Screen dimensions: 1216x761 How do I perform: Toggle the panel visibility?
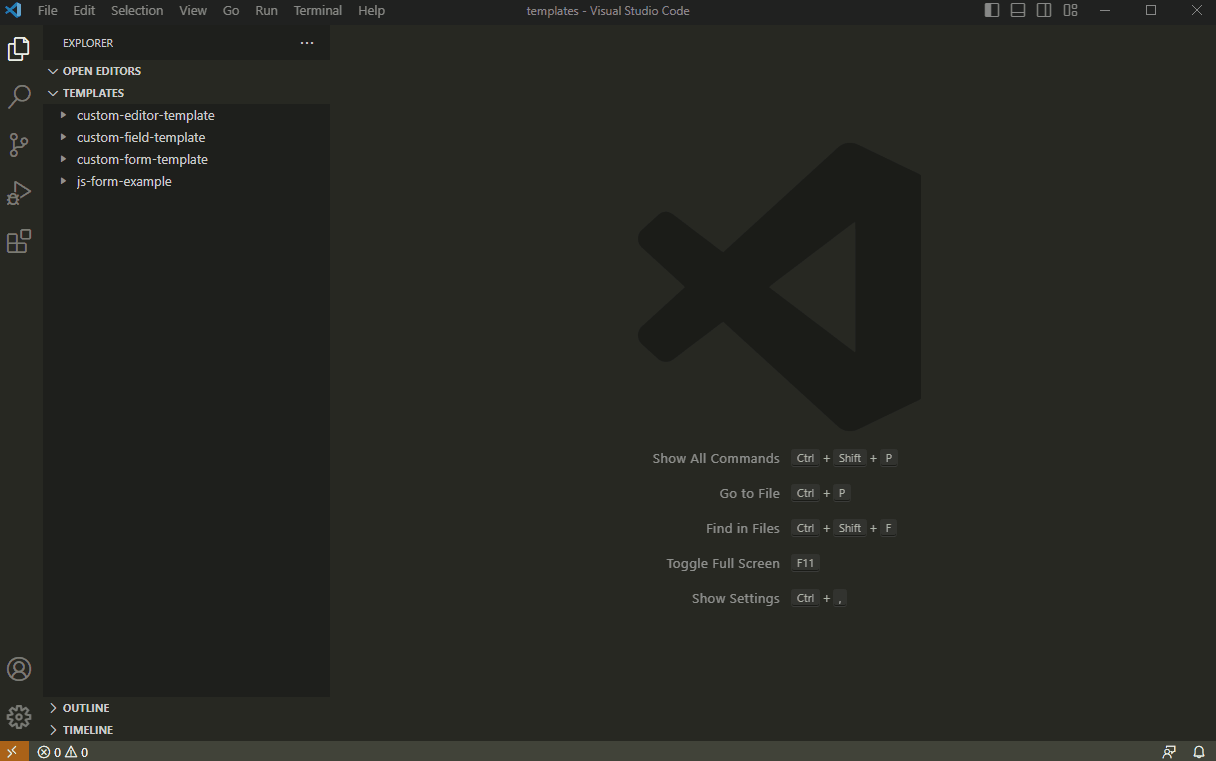click(x=1017, y=10)
